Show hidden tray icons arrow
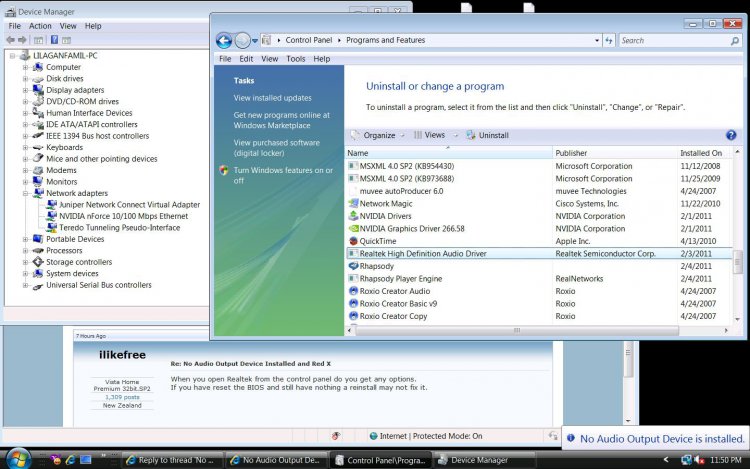 pyautogui.click(x=666, y=459)
